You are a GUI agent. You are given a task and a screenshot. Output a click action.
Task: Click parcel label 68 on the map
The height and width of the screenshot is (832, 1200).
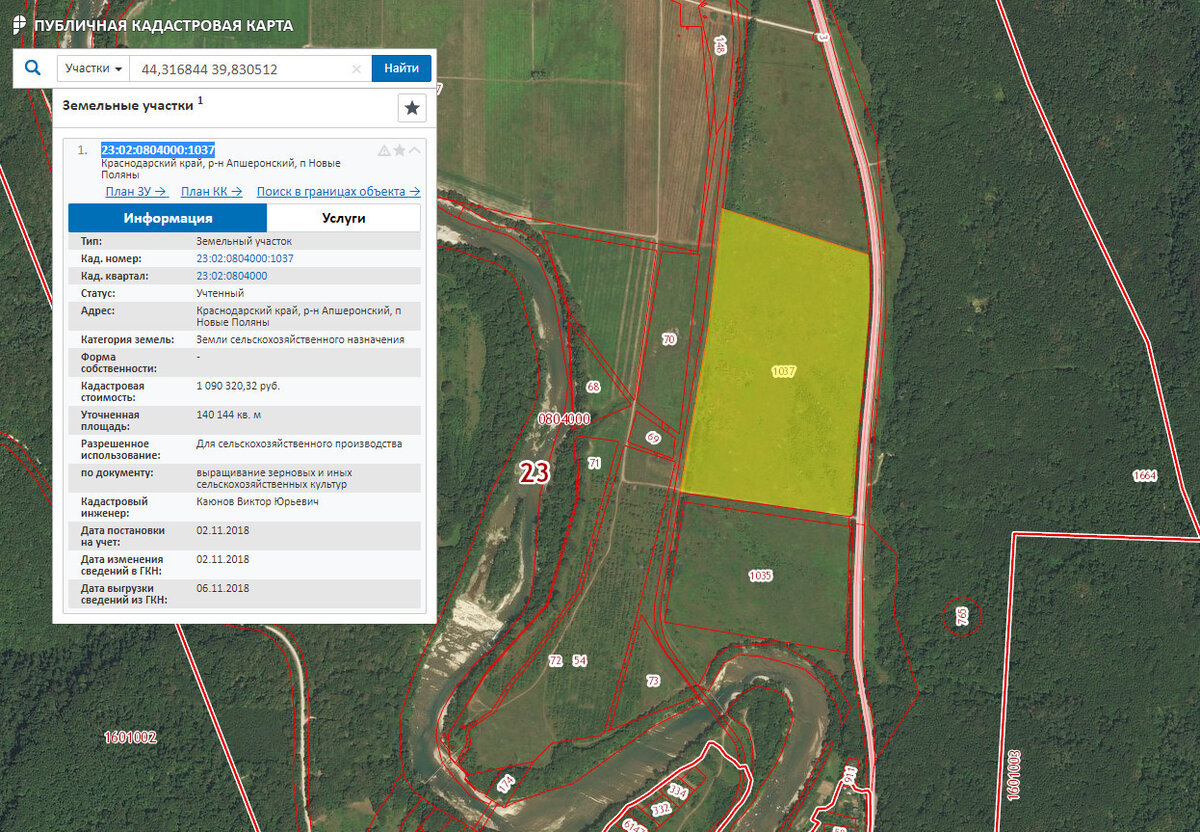click(593, 386)
